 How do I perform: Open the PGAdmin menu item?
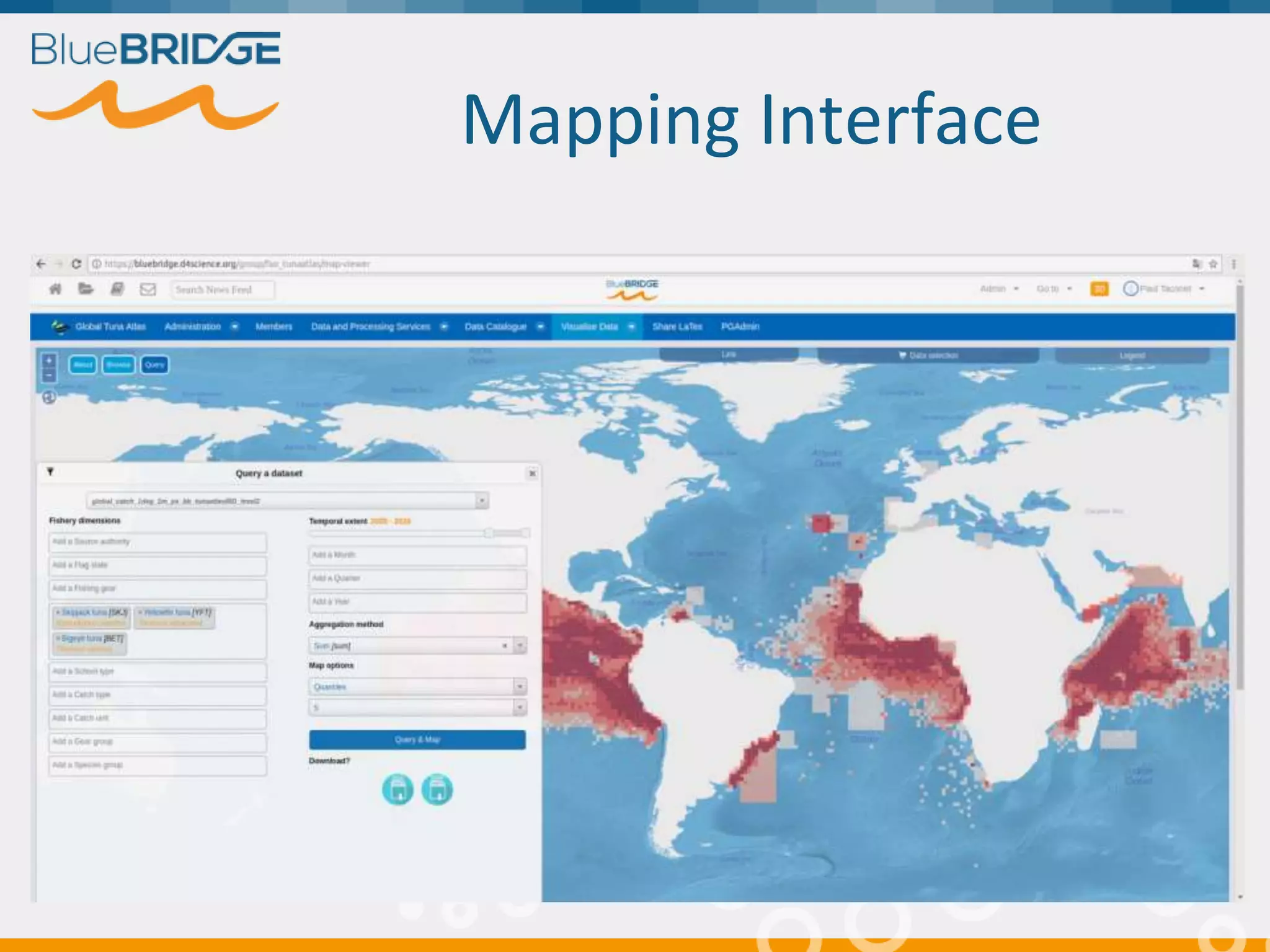[x=740, y=327]
